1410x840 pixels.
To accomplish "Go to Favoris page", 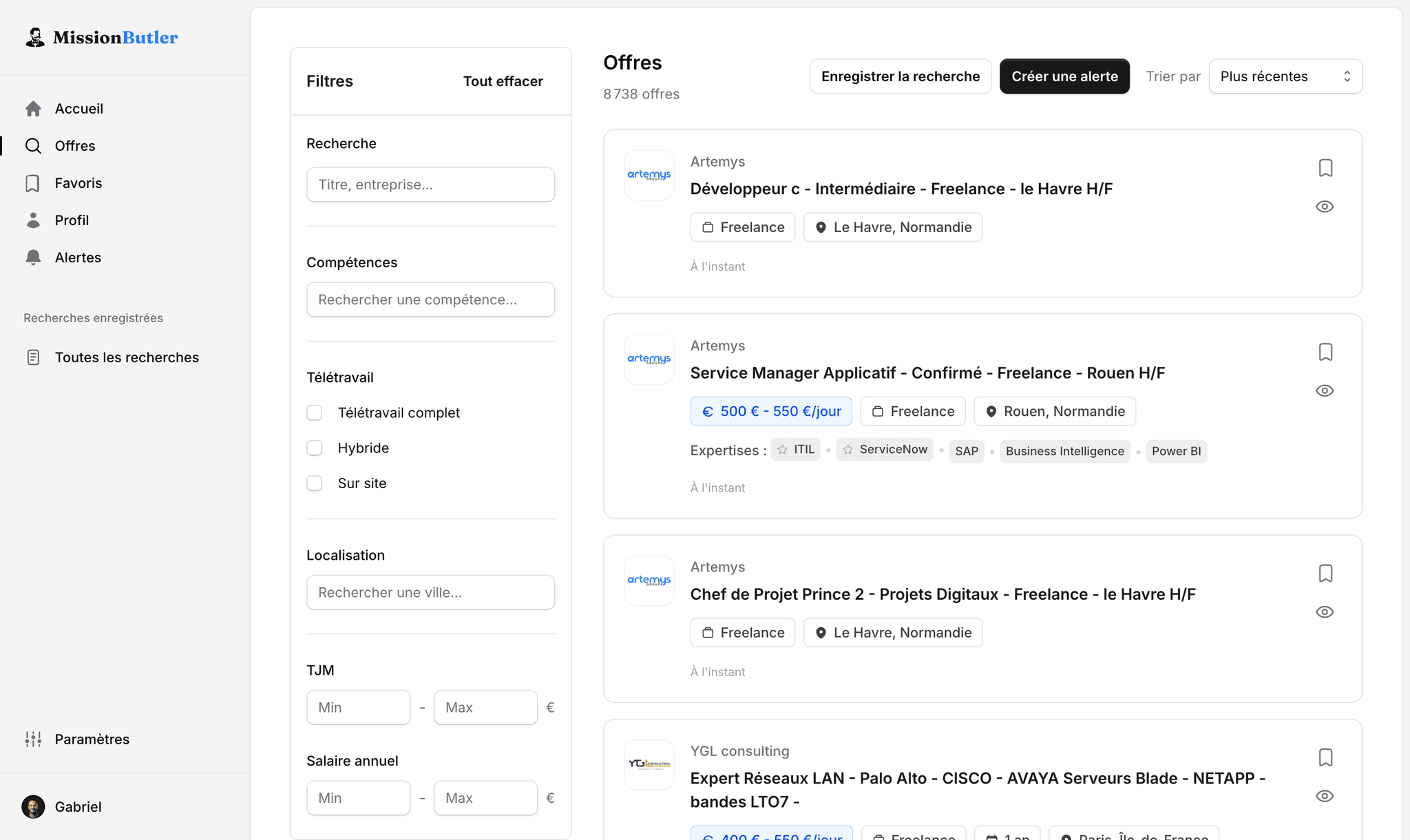I will 78,183.
